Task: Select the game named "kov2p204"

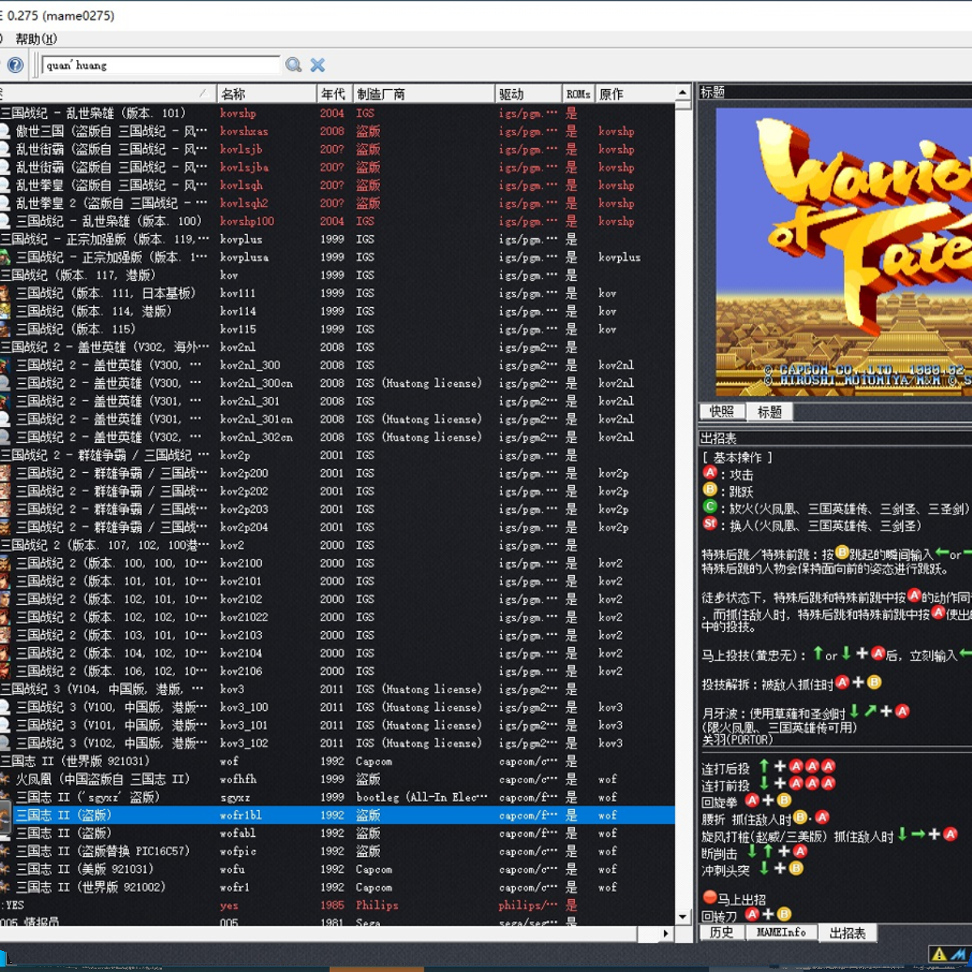Action: coord(244,527)
